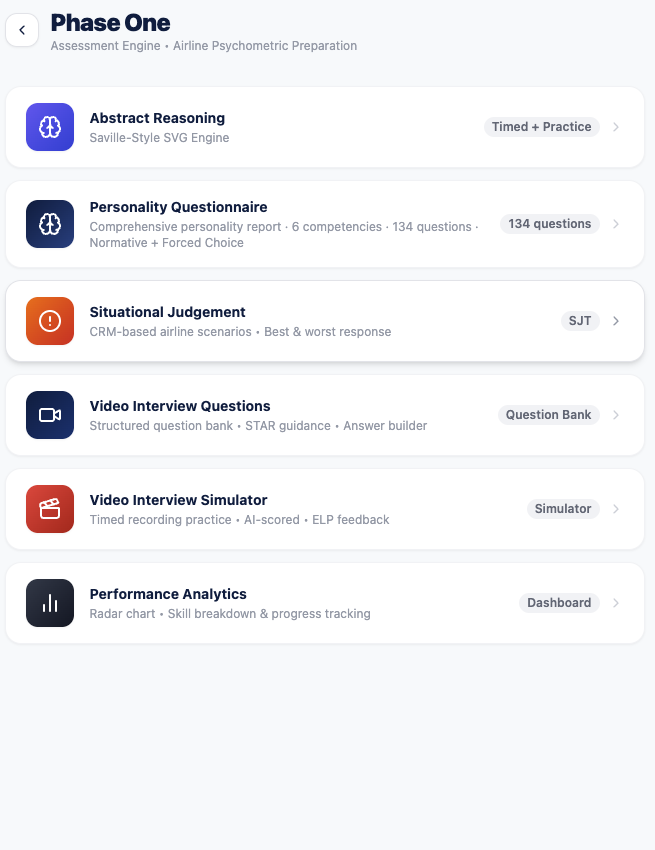Click the Timed + Practice badge
The image size is (655, 850).
542,127
